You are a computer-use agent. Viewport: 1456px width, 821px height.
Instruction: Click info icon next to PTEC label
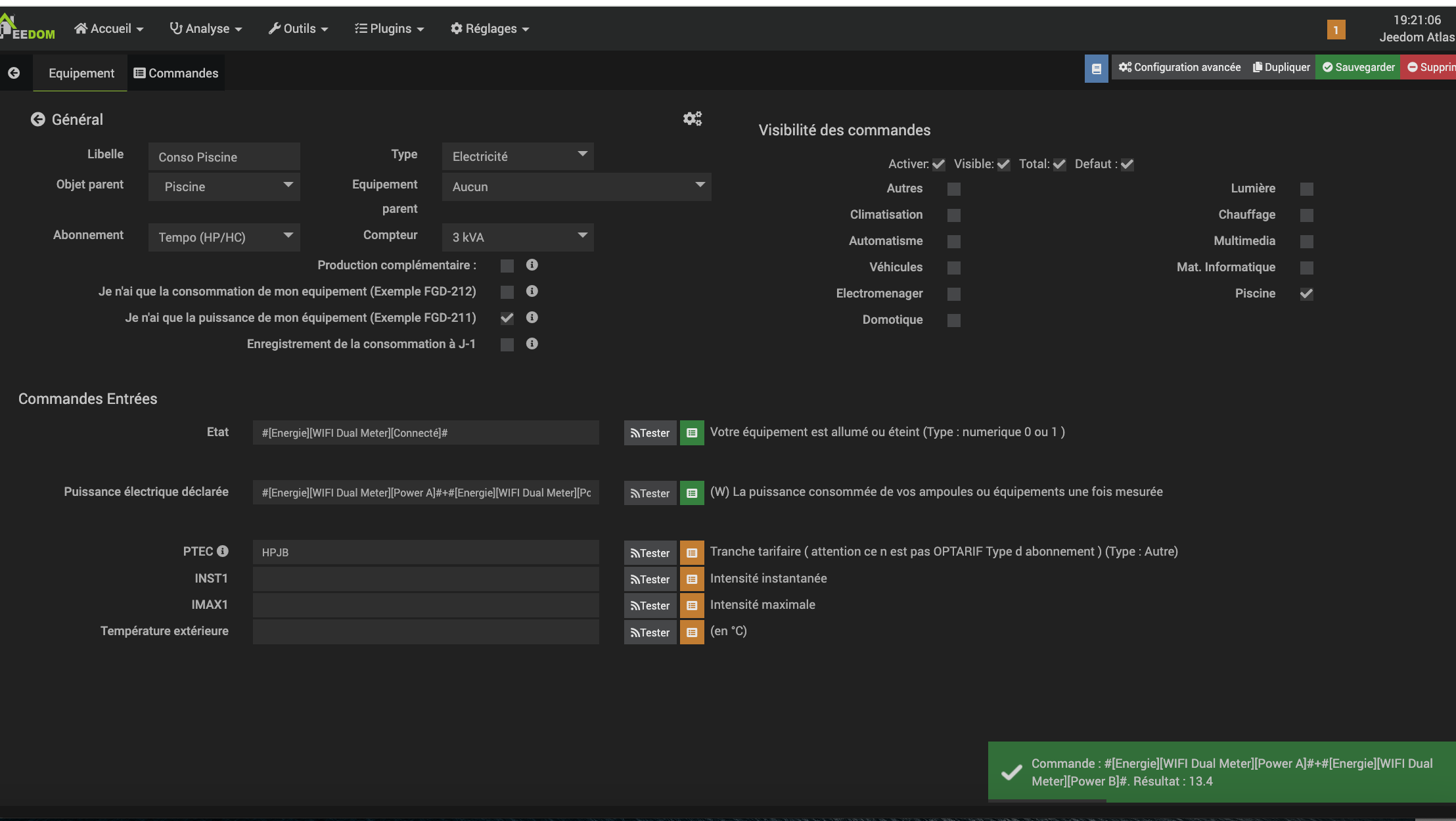(x=223, y=551)
